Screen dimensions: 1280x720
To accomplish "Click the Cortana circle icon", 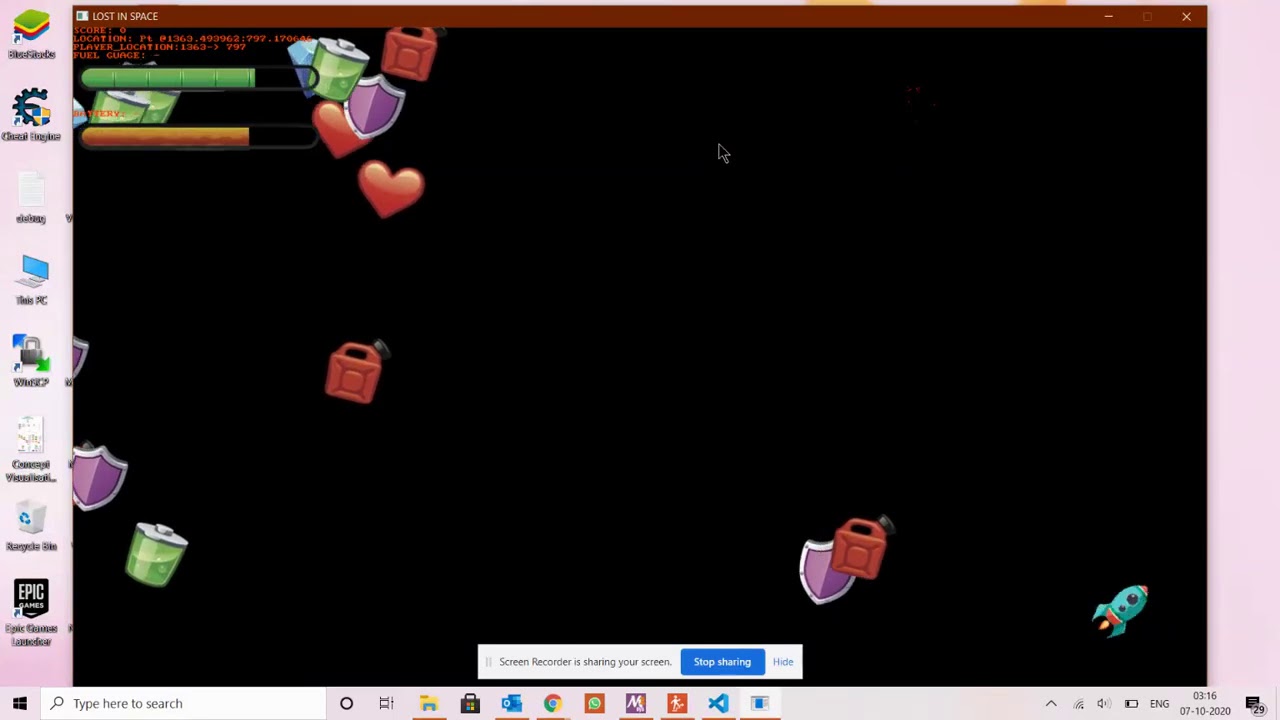I will (x=346, y=703).
